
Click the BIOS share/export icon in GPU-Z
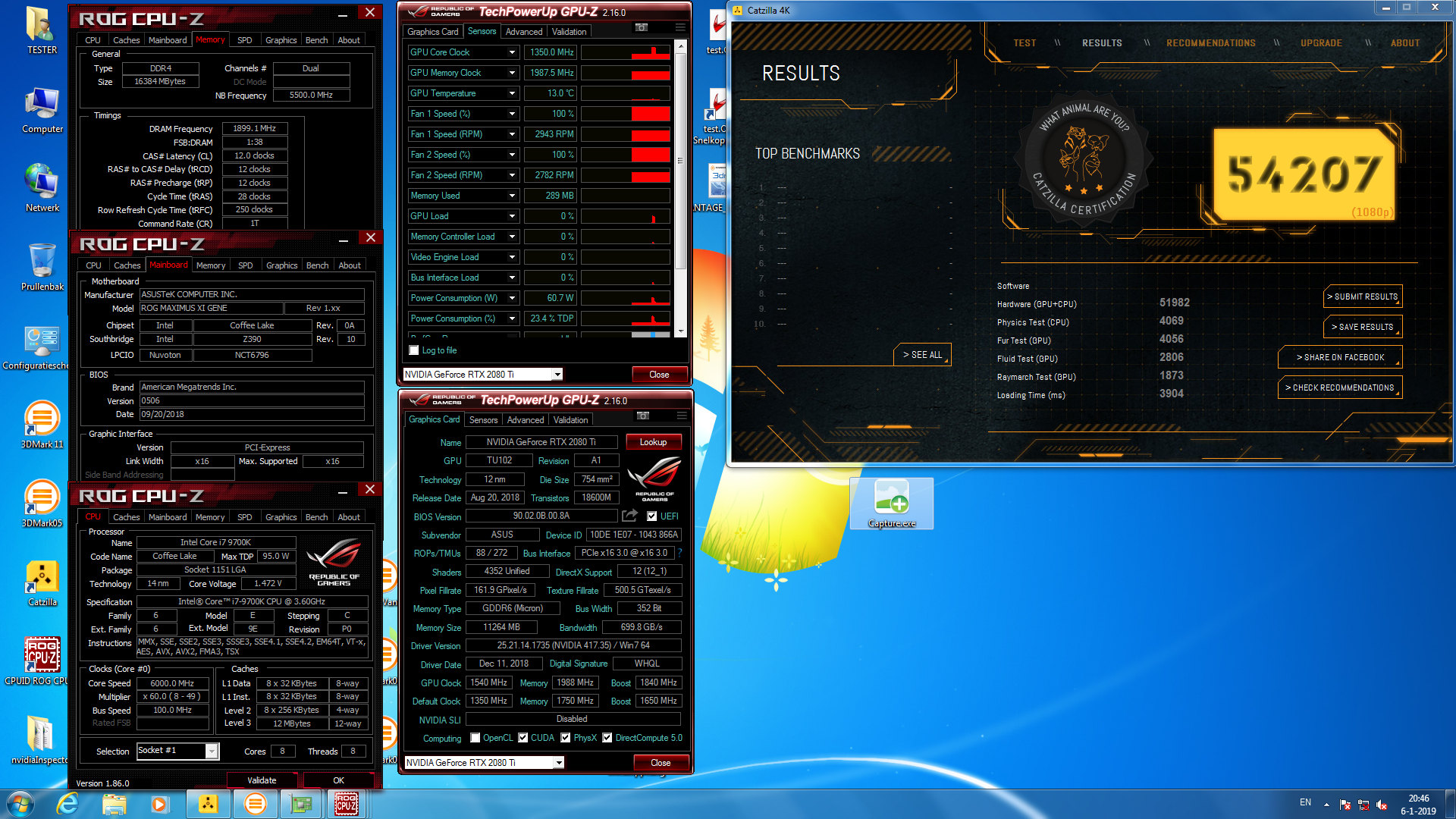pos(629,516)
